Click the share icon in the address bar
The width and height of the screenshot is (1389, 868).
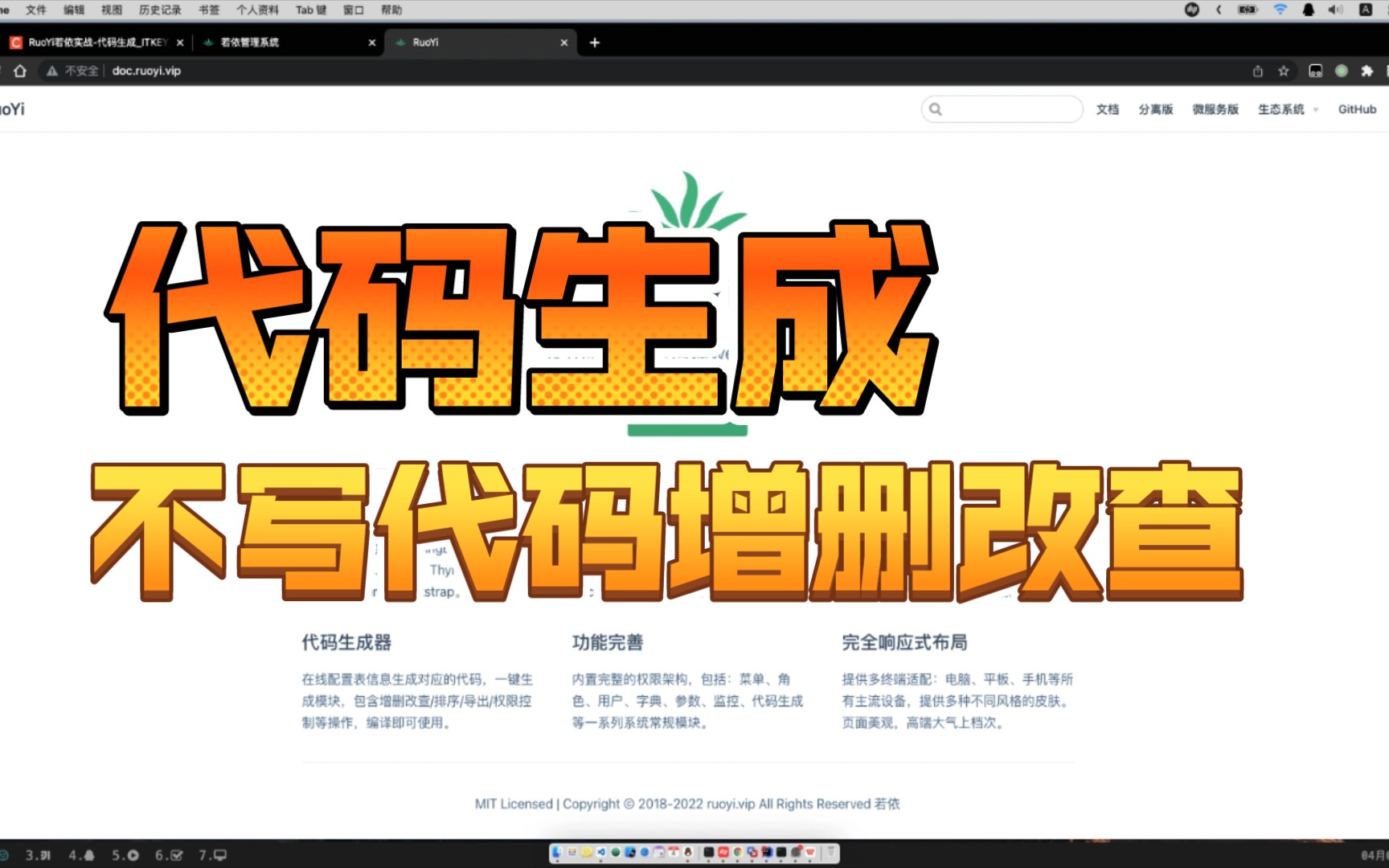pyautogui.click(x=1258, y=72)
